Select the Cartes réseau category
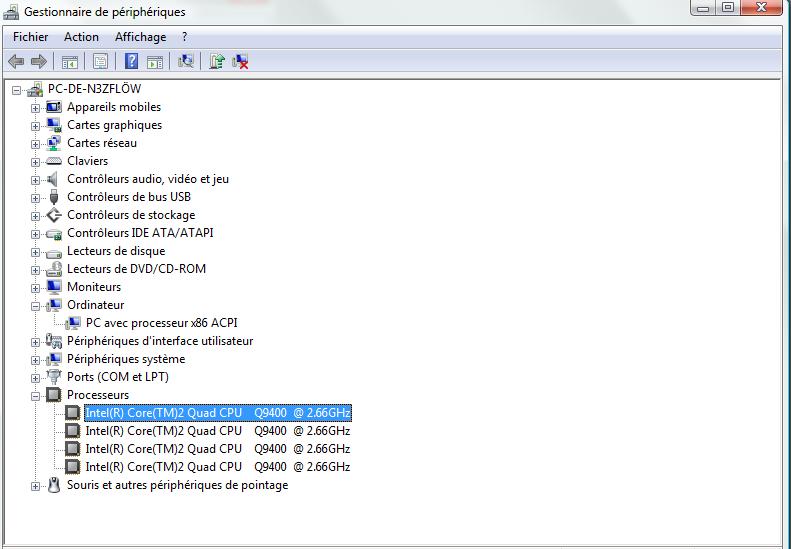The image size is (791, 549). (x=102, y=143)
